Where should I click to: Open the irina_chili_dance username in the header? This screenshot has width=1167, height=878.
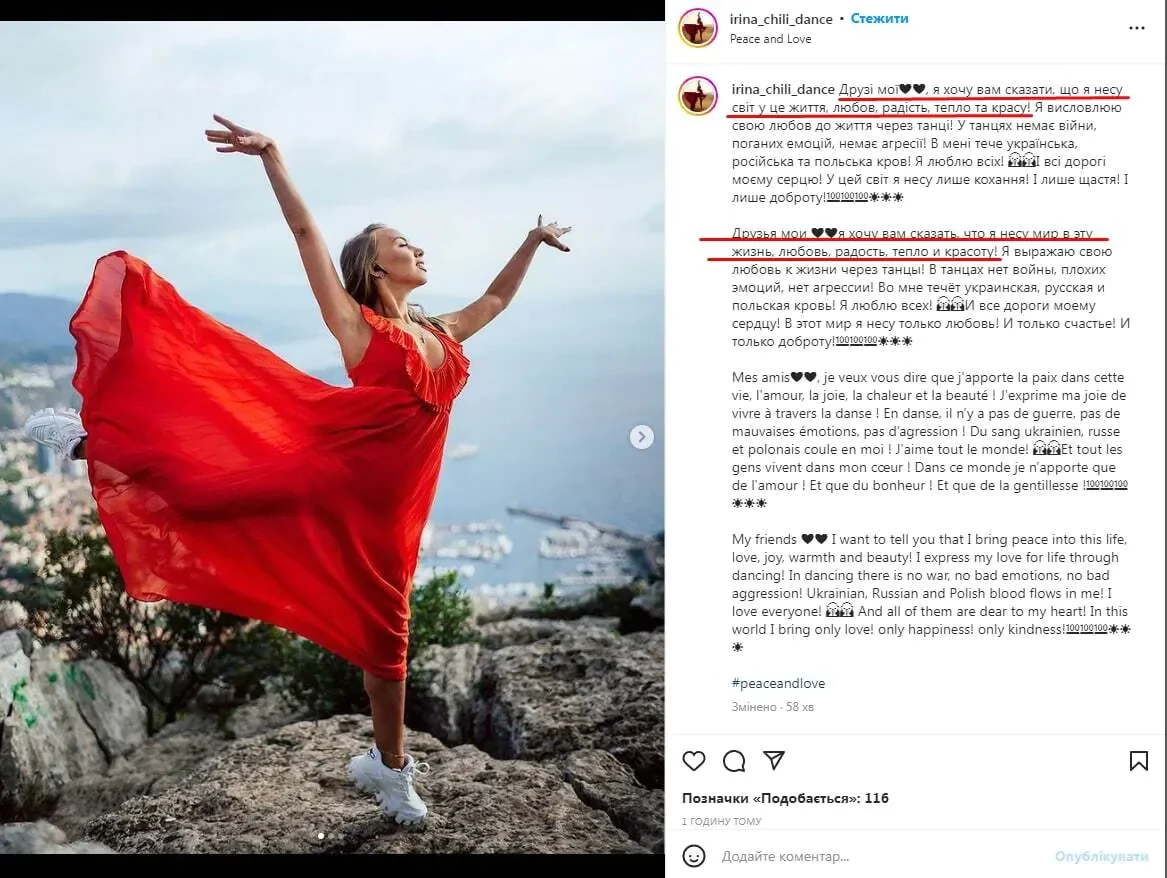click(781, 19)
